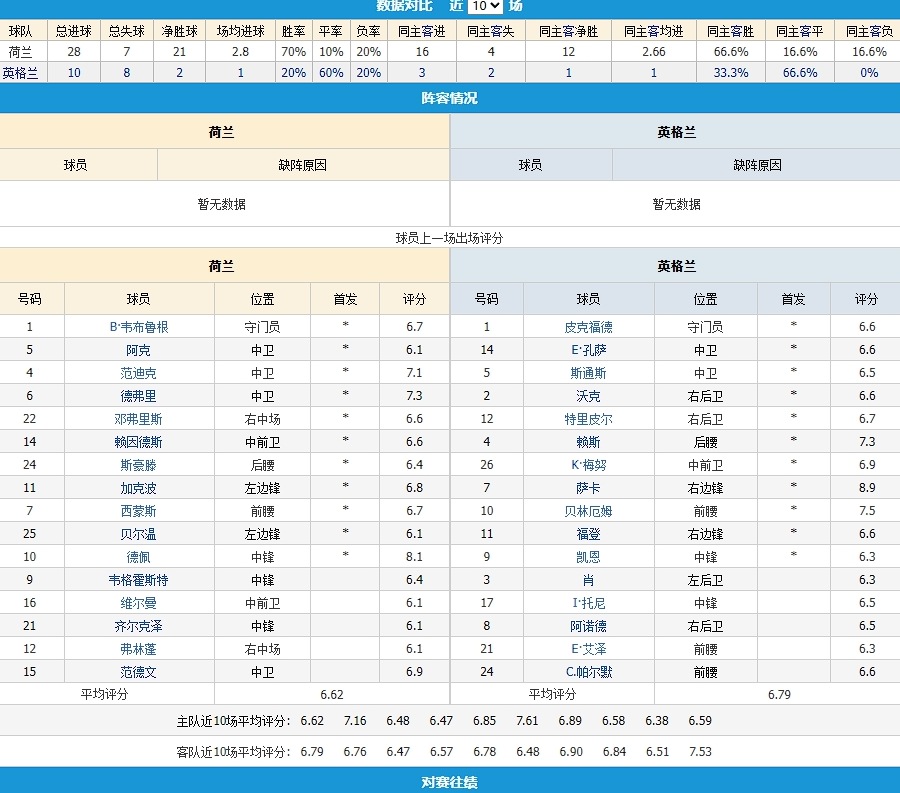900x793 pixels.
Task: Click the England goalkeeper 皮克福德
Action: tap(588, 327)
